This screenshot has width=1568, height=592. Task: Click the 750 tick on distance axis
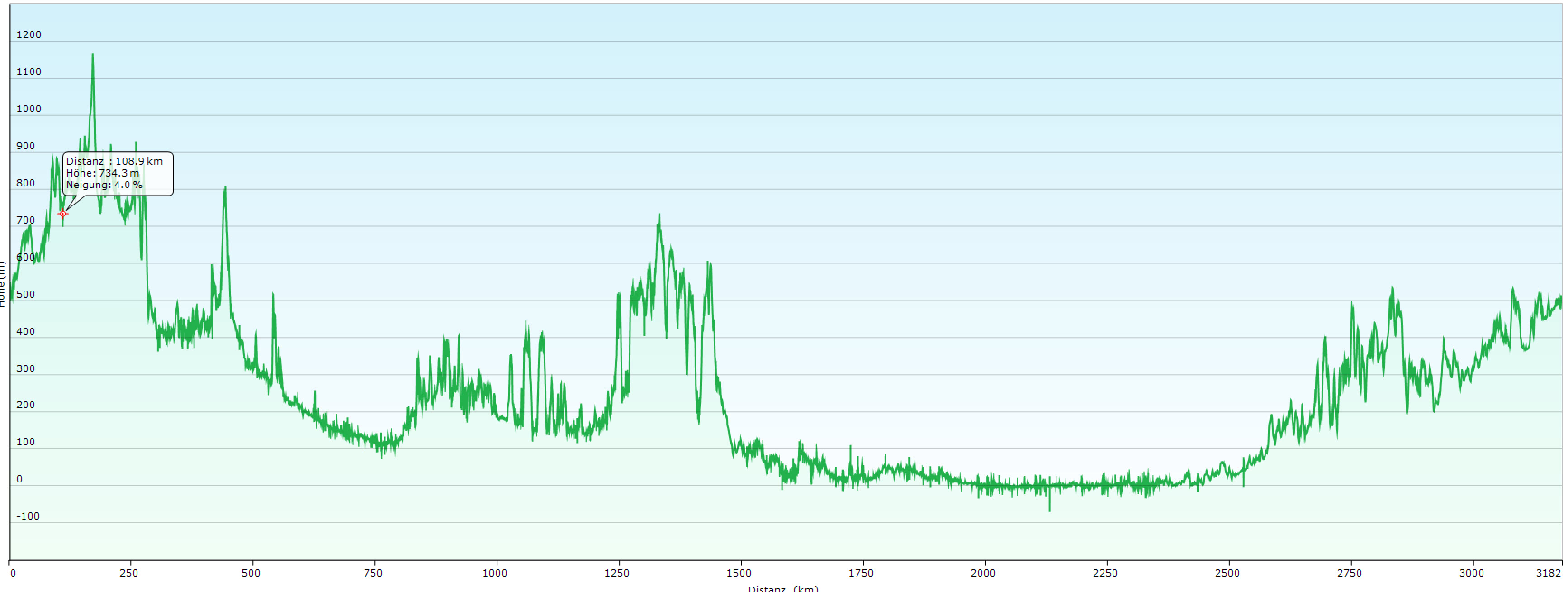pos(373,573)
